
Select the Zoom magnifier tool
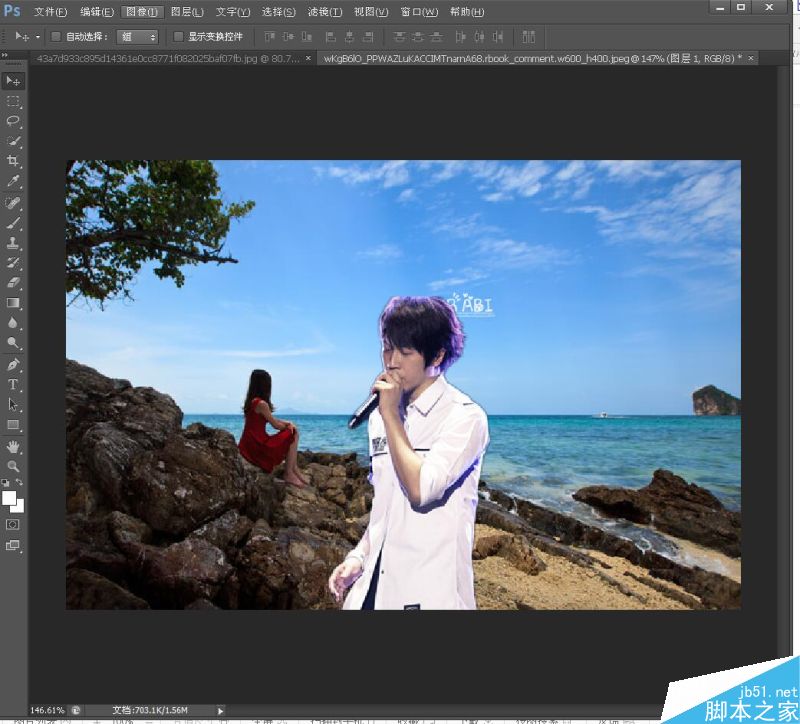click(x=13, y=466)
